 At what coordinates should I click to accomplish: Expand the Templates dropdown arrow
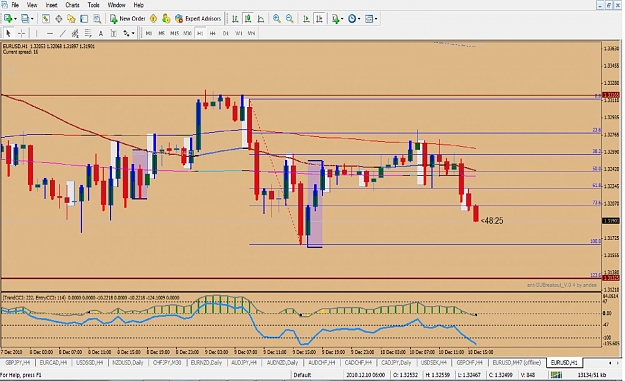point(376,19)
